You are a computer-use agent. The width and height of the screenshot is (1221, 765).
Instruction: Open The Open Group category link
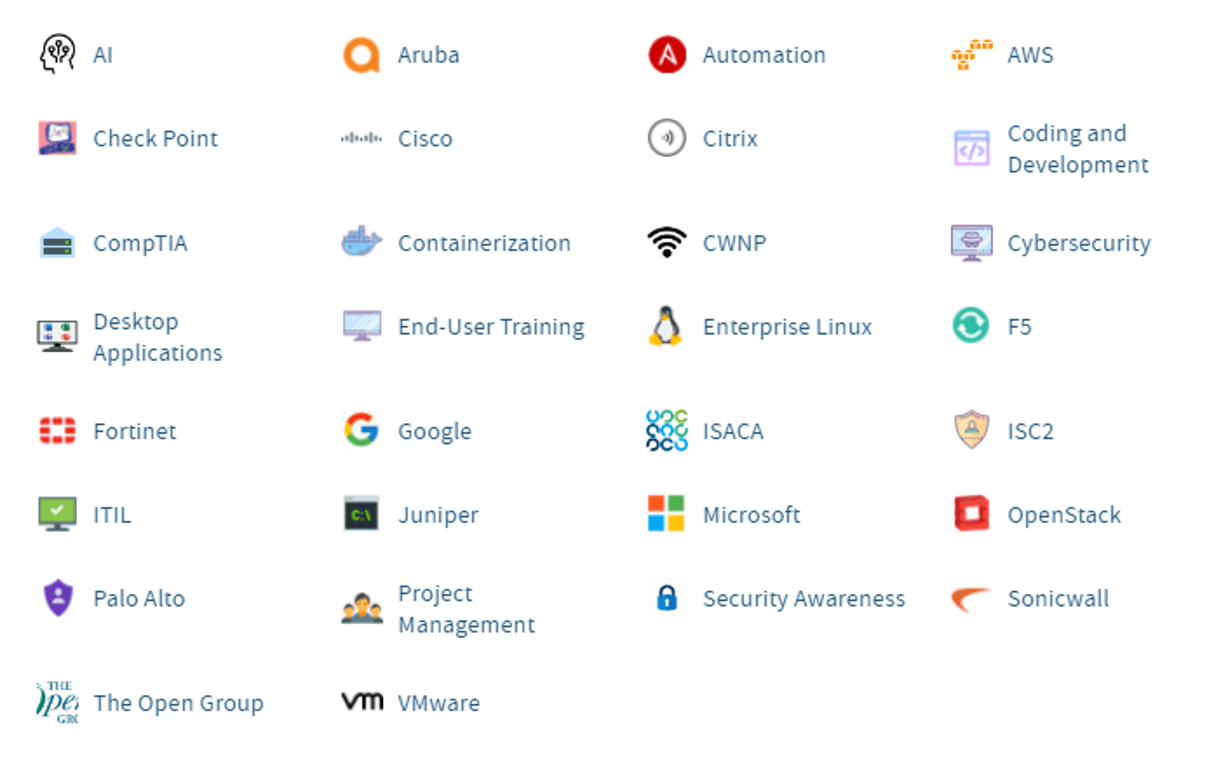(x=178, y=703)
